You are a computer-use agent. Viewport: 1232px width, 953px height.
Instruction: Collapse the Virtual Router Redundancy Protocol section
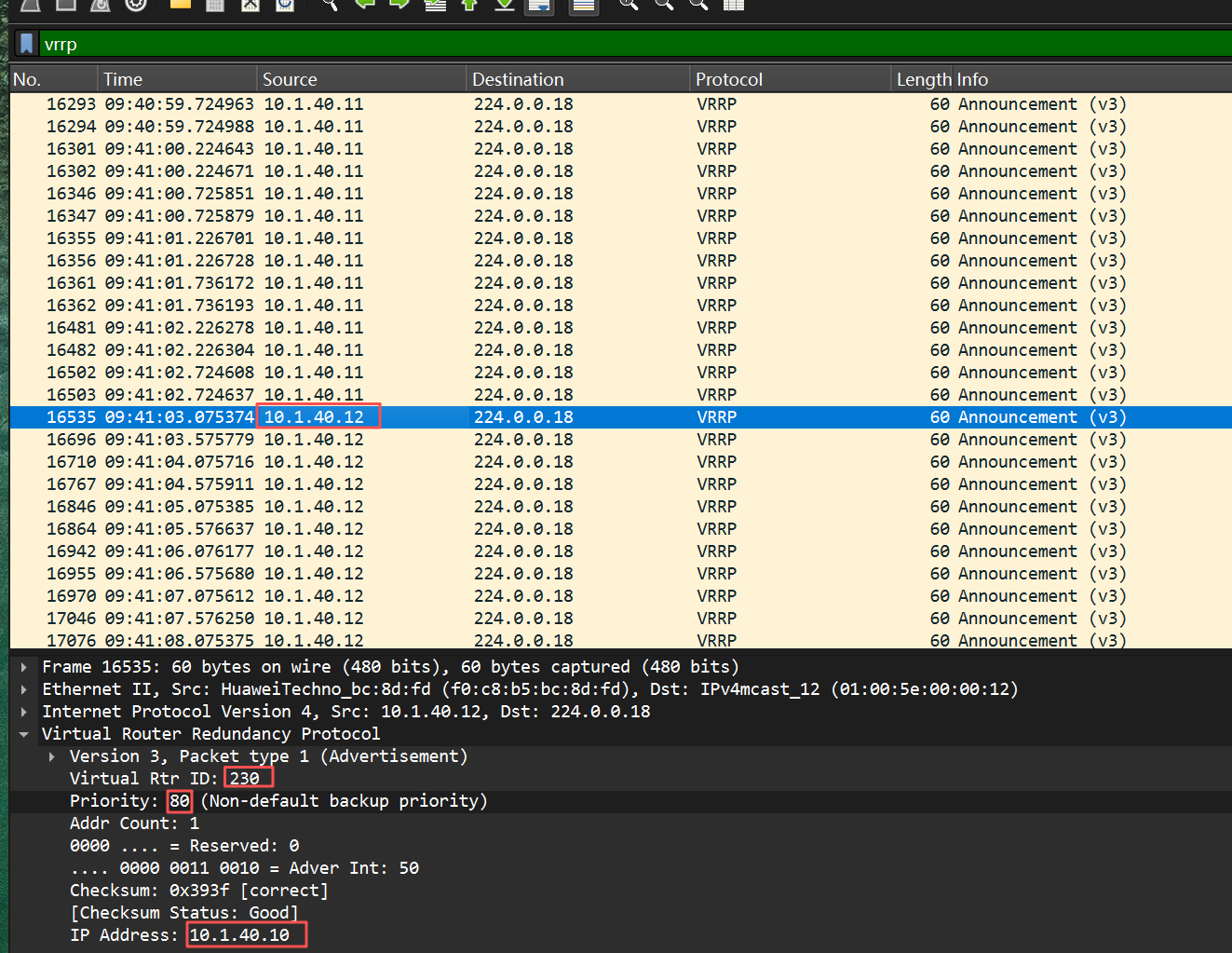coord(24,734)
